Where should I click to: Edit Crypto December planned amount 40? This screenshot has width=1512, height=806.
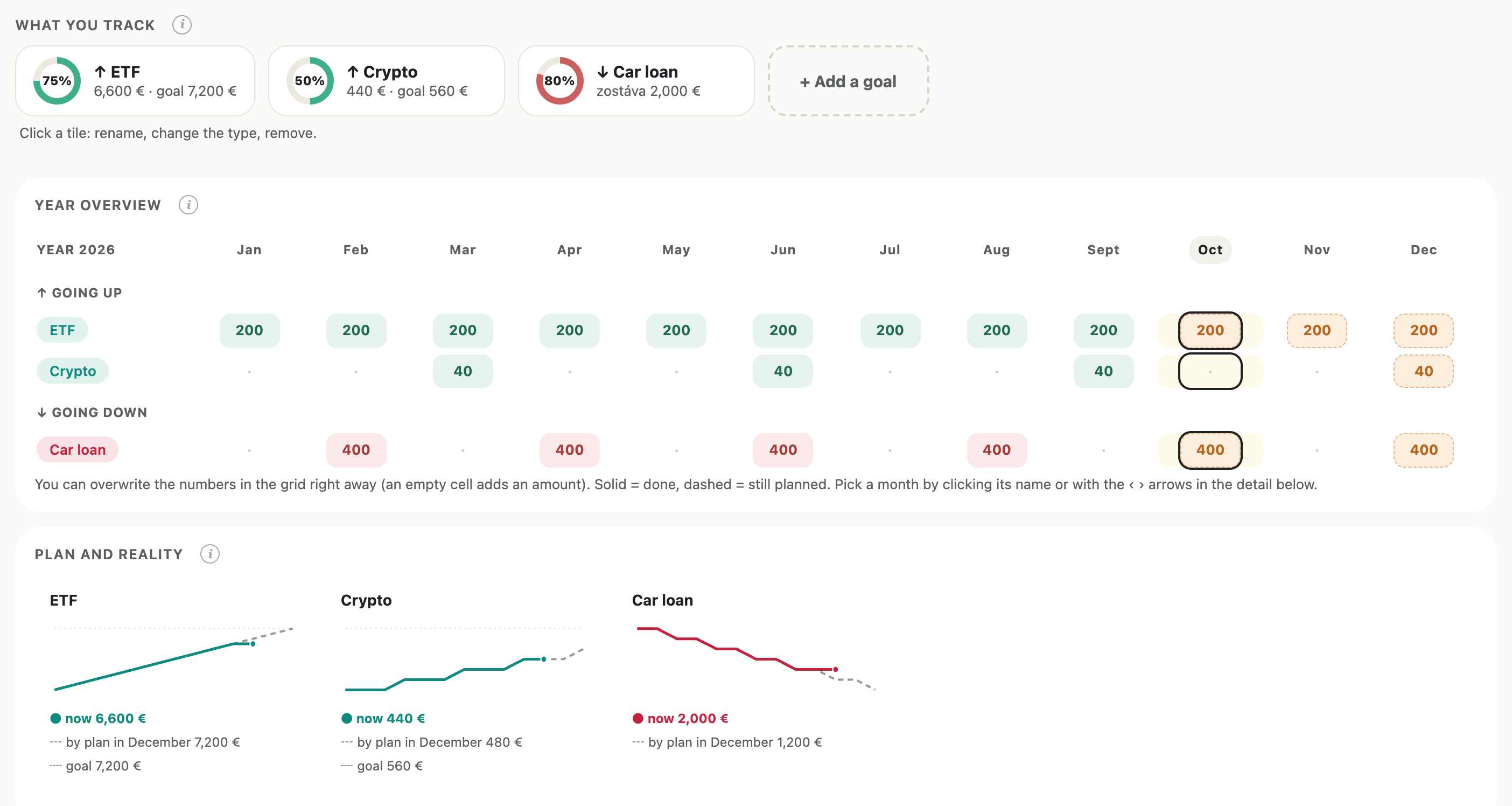1424,371
